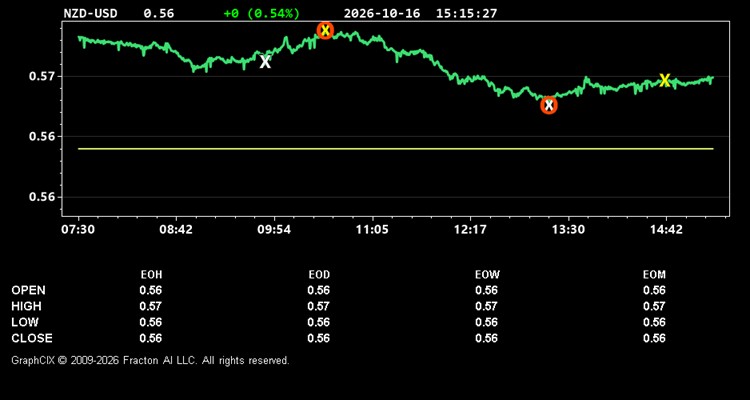Select the EOD column header
Viewport: 750px width, 400px height.
[x=319, y=275]
